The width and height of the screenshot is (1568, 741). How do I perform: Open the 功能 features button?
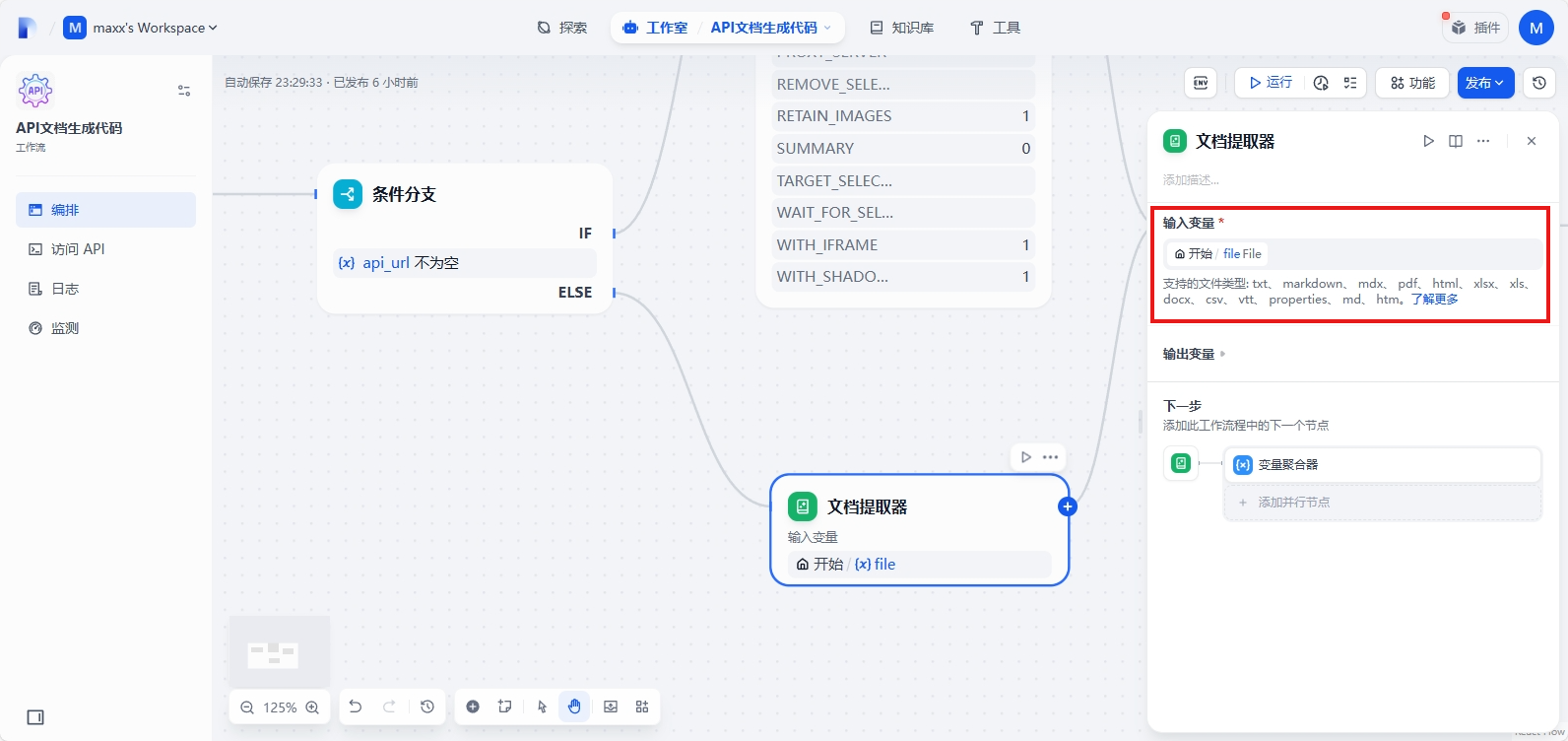[1412, 83]
